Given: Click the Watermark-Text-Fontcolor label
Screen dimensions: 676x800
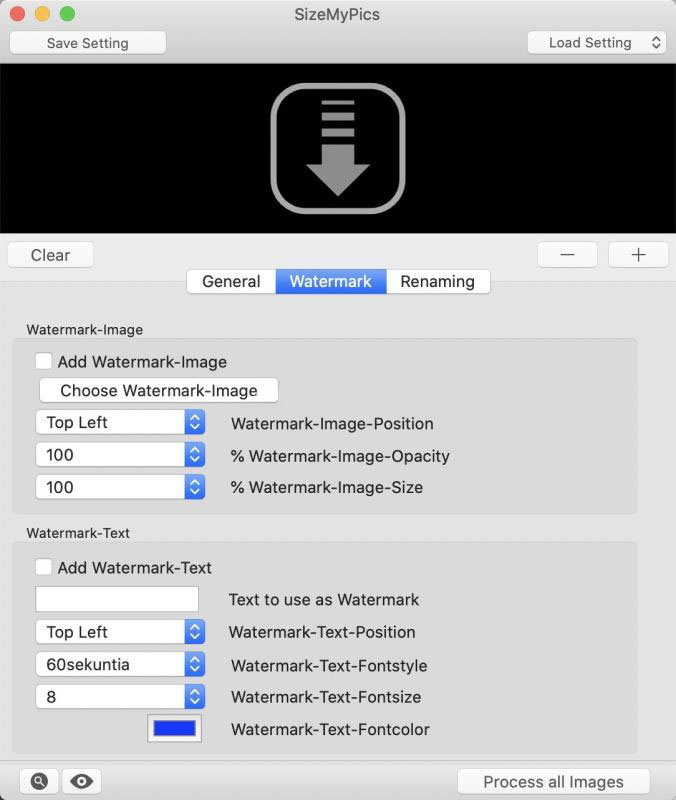Looking at the screenshot, I should [330, 730].
